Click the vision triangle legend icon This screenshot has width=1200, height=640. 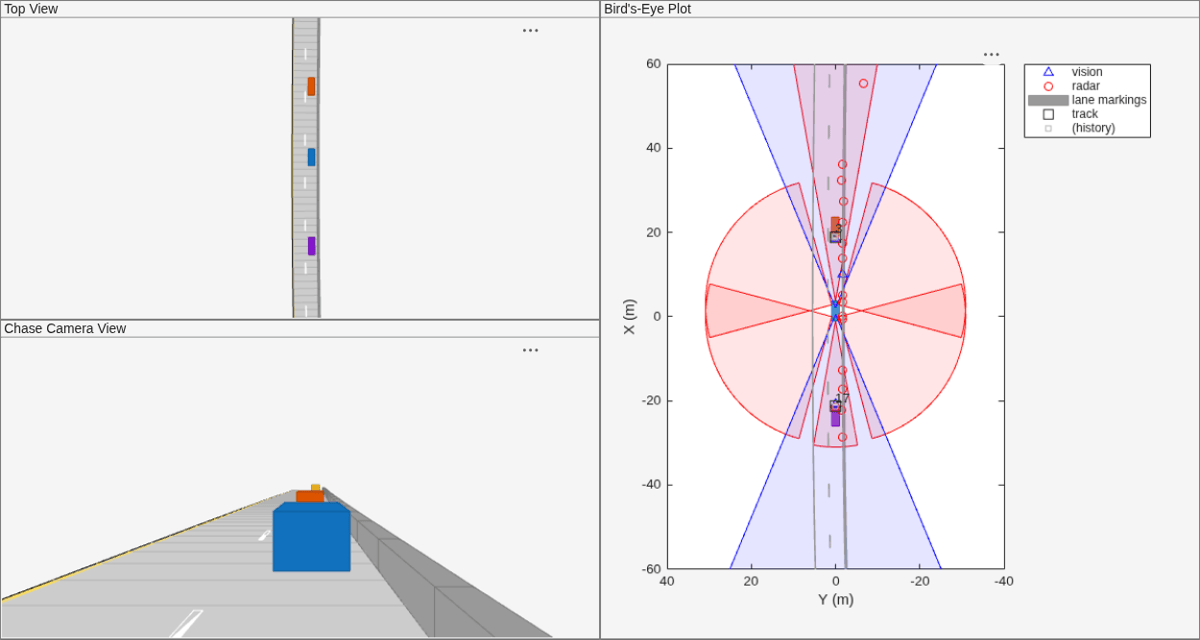(x=1048, y=72)
